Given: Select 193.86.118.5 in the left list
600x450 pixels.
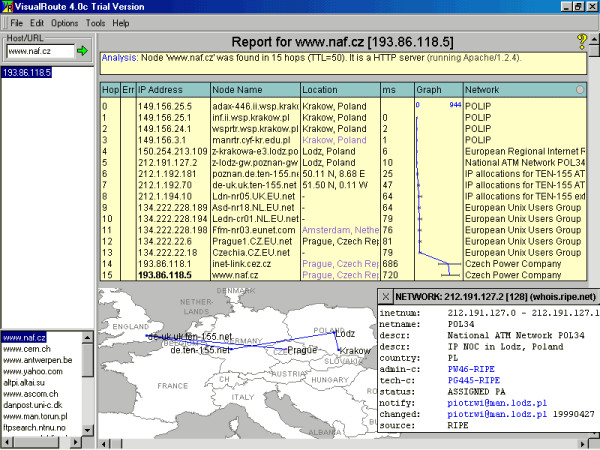Looking at the screenshot, I should [x=26, y=72].
